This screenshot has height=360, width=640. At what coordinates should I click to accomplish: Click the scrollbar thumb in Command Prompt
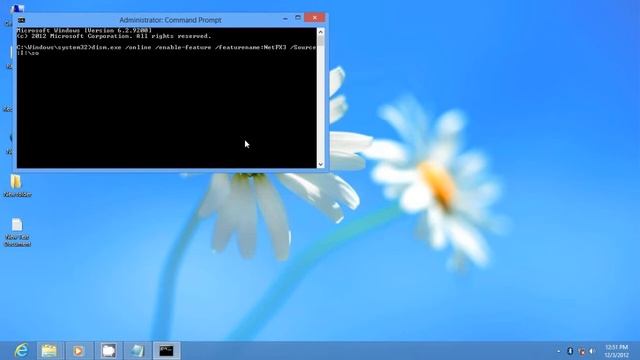(x=321, y=41)
